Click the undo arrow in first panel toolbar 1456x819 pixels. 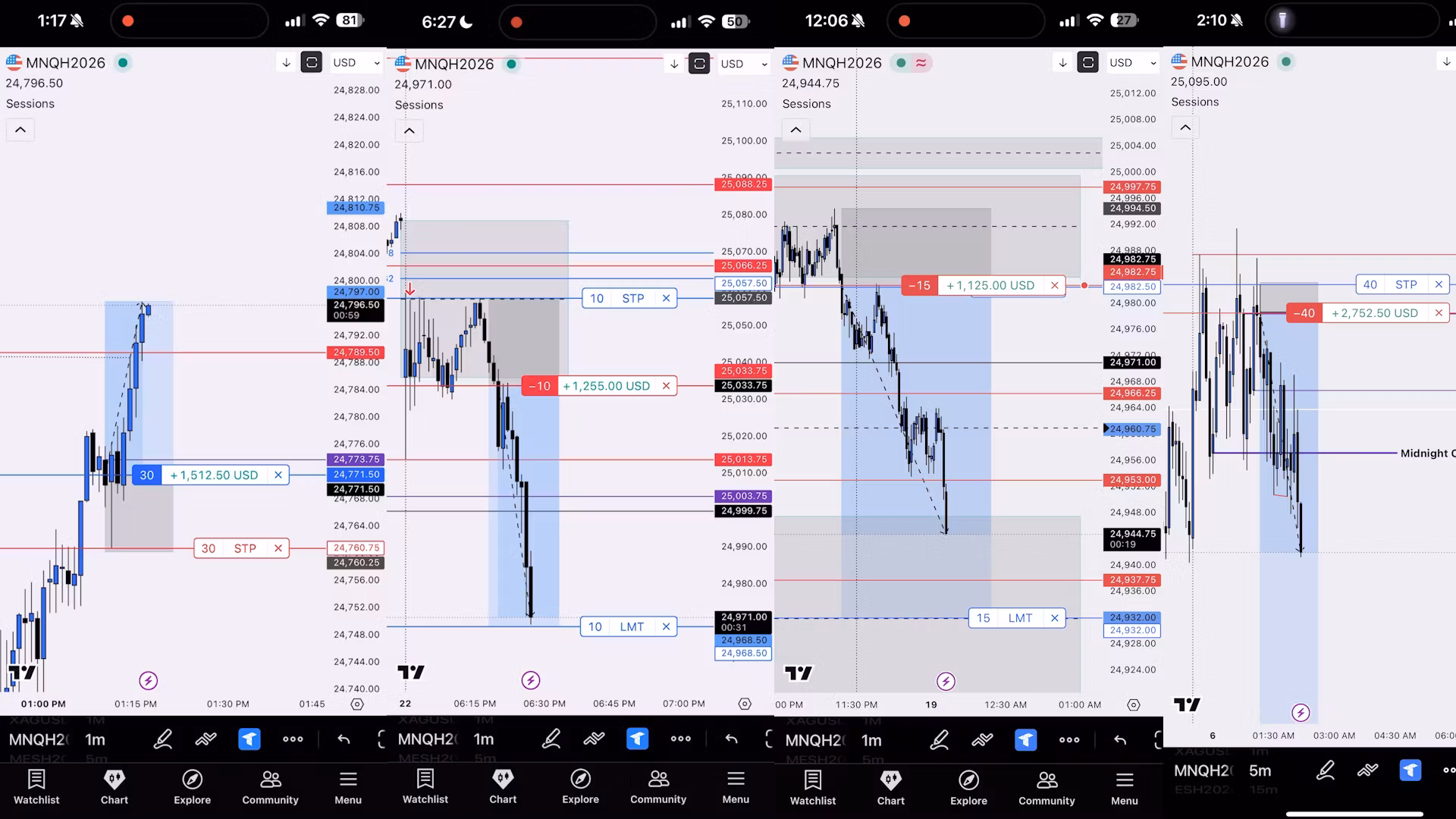click(x=344, y=739)
